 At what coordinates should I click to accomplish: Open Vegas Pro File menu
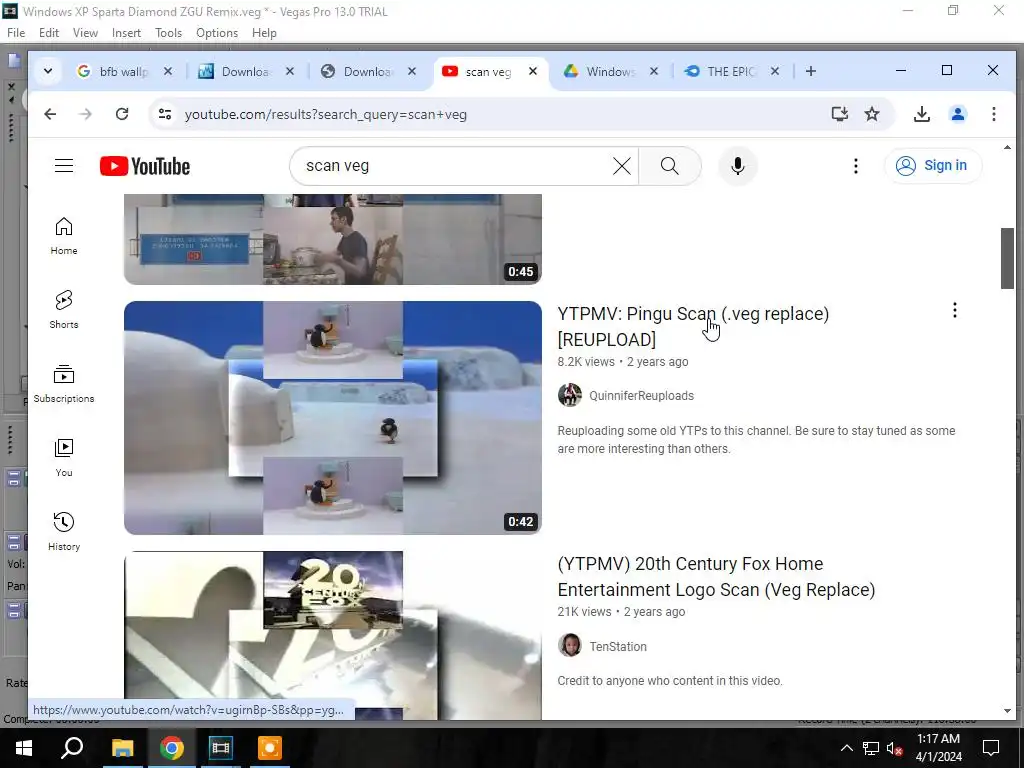[16, 33]
